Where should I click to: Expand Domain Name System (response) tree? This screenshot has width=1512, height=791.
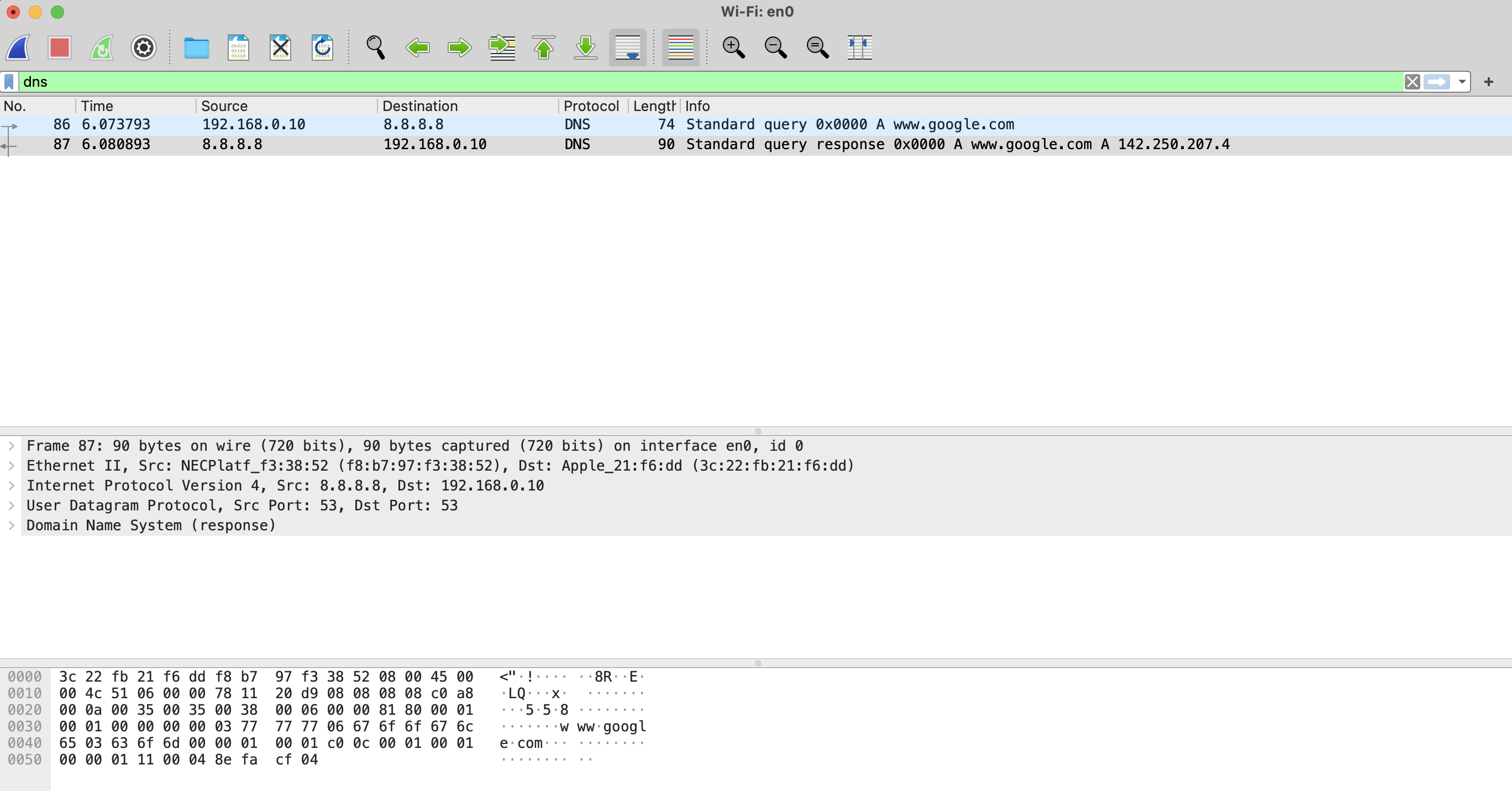(11, 526)
